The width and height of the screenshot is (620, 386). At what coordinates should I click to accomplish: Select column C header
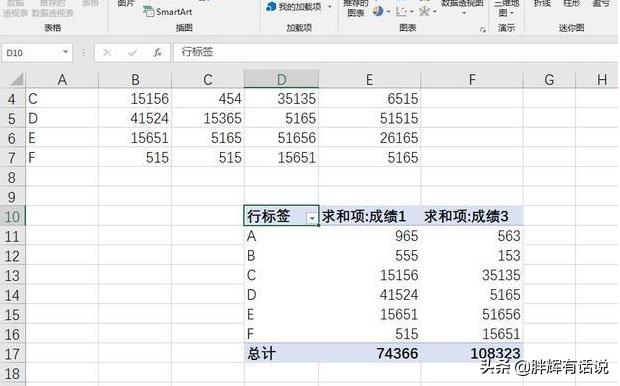pyautogui.click(x=208, y=79)
